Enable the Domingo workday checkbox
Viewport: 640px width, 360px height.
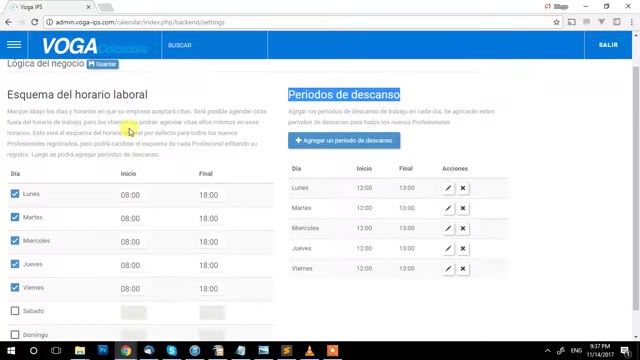(x=15, y=335)
